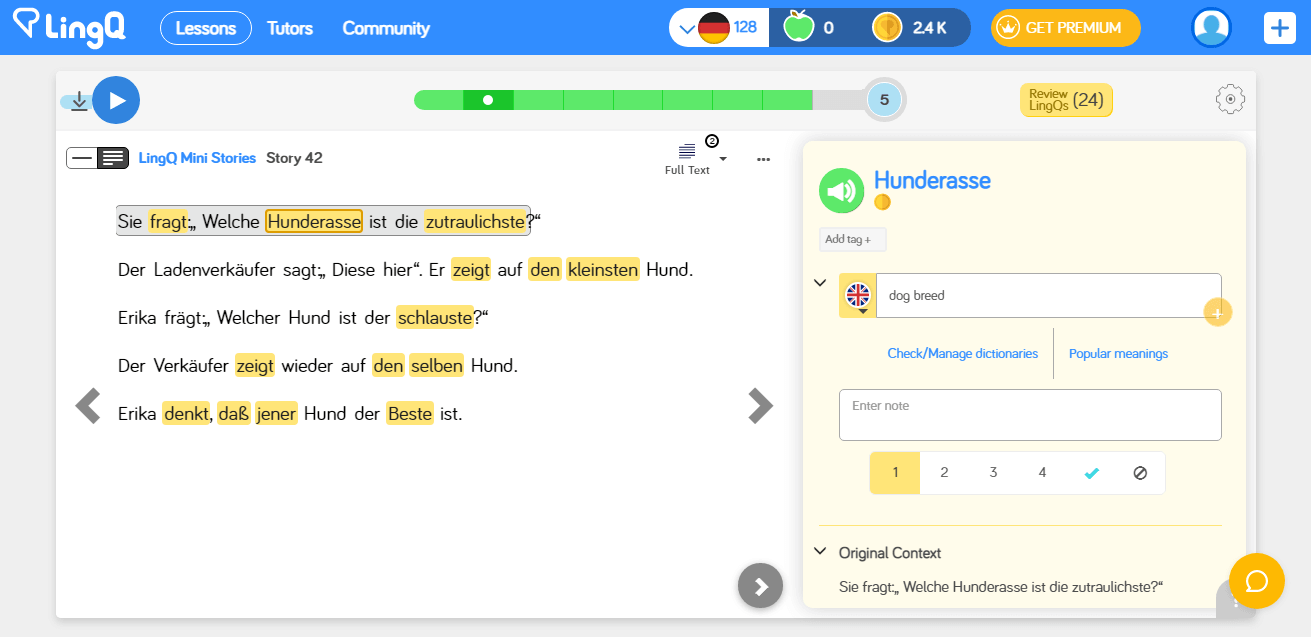Open lesson settings gear
The image size is (1311, 637).
(x=1230, y=99)
